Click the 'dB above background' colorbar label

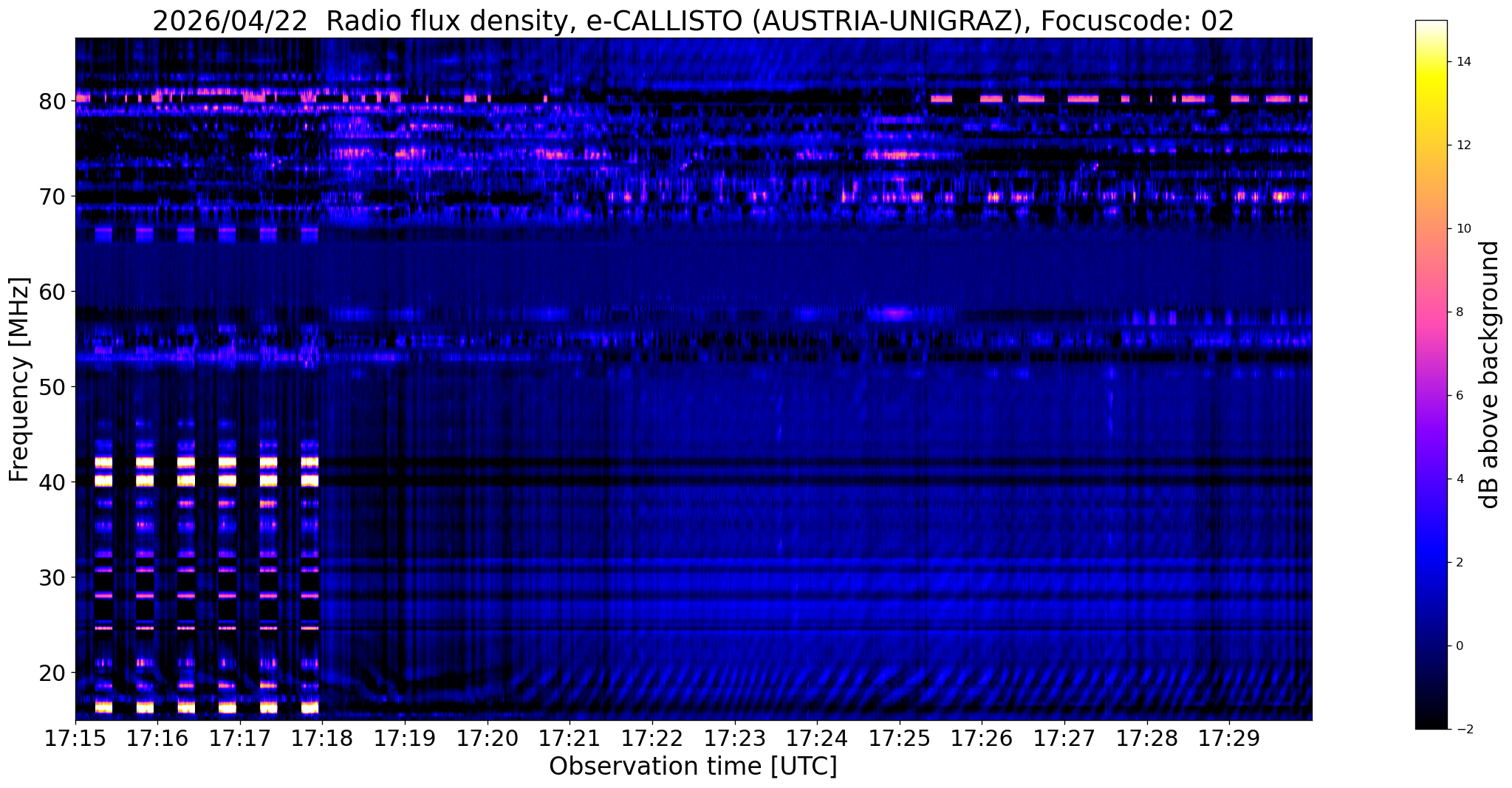[x=1490, y=374]
